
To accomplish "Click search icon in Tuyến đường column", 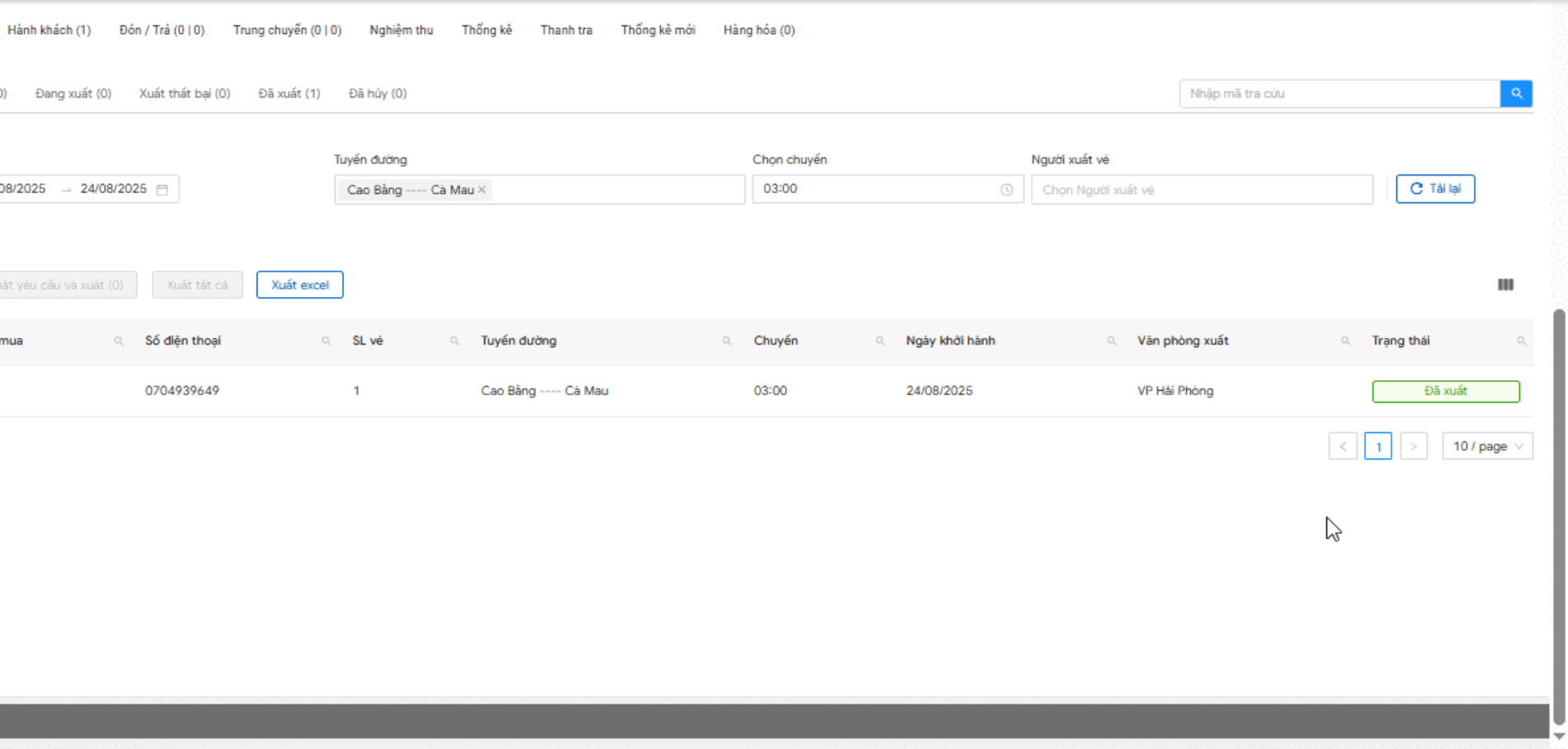I will 727,341.
